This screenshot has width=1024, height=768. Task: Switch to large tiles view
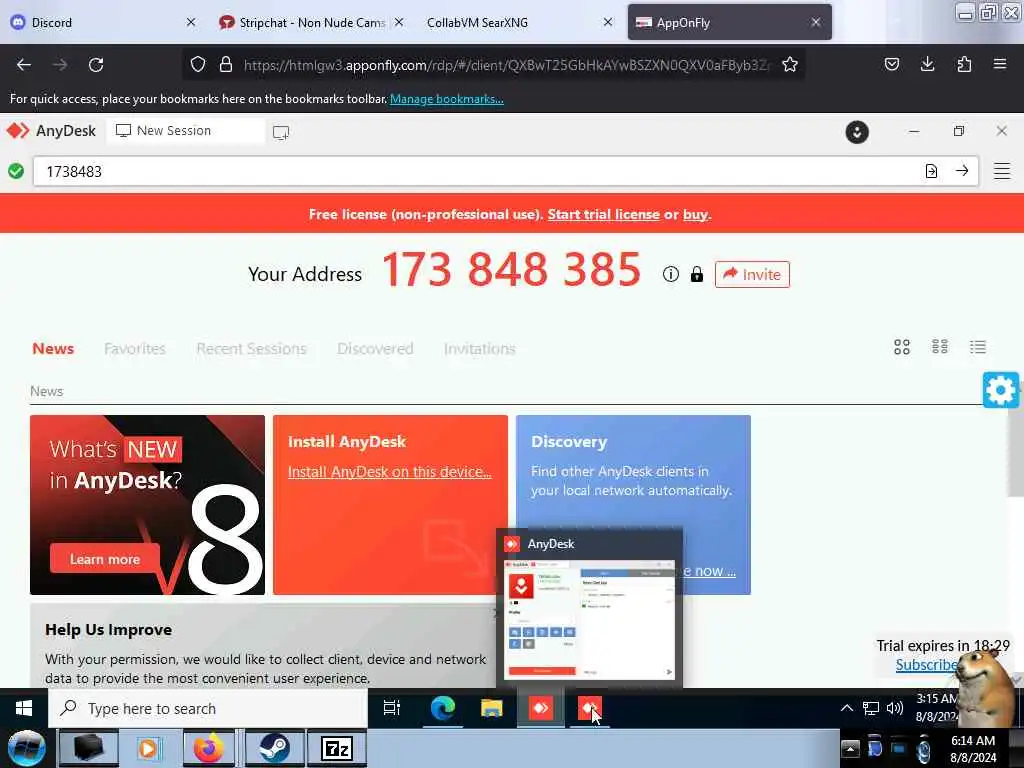tap(902, 347)
